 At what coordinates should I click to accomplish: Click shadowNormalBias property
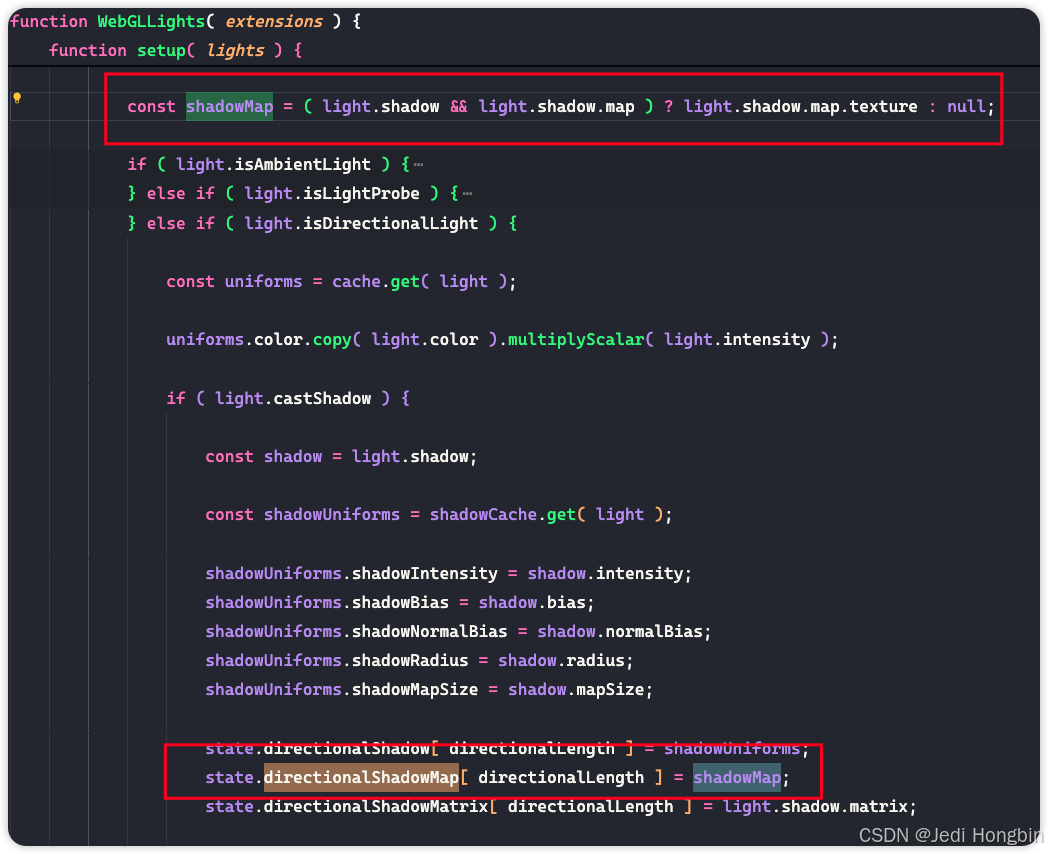coord(429,631)
